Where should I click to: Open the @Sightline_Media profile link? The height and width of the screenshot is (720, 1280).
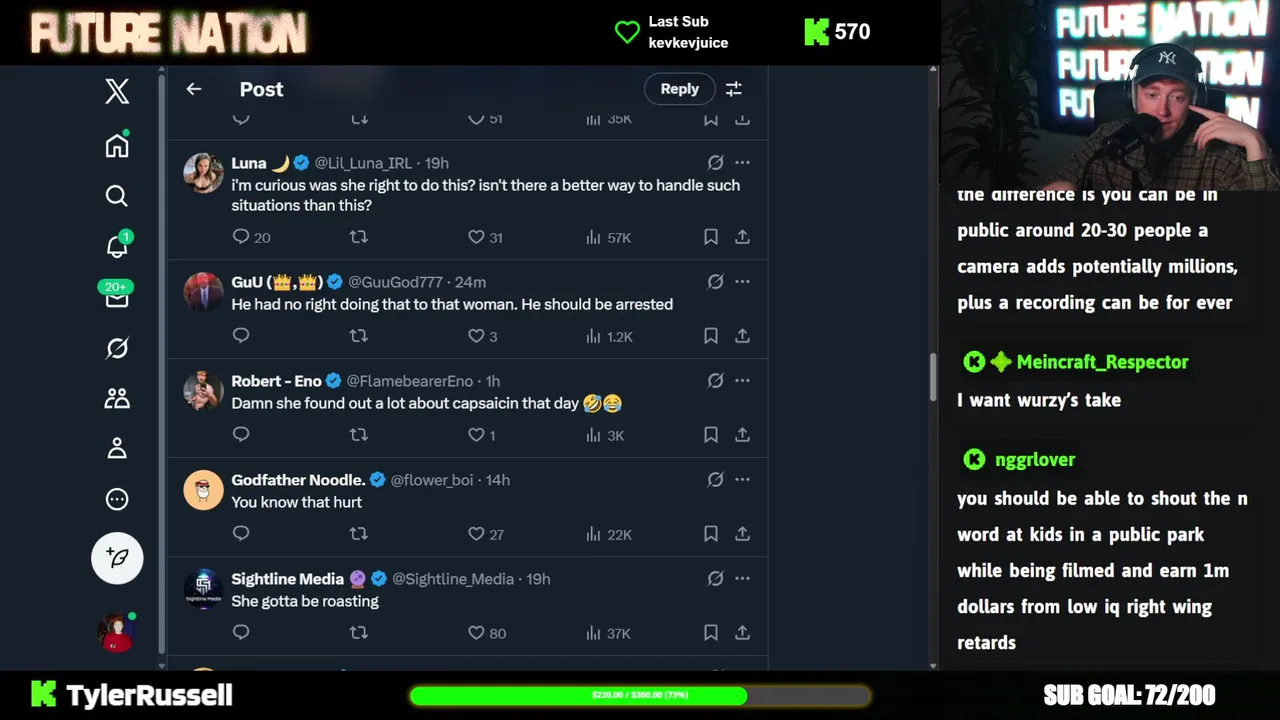point(453,579)
